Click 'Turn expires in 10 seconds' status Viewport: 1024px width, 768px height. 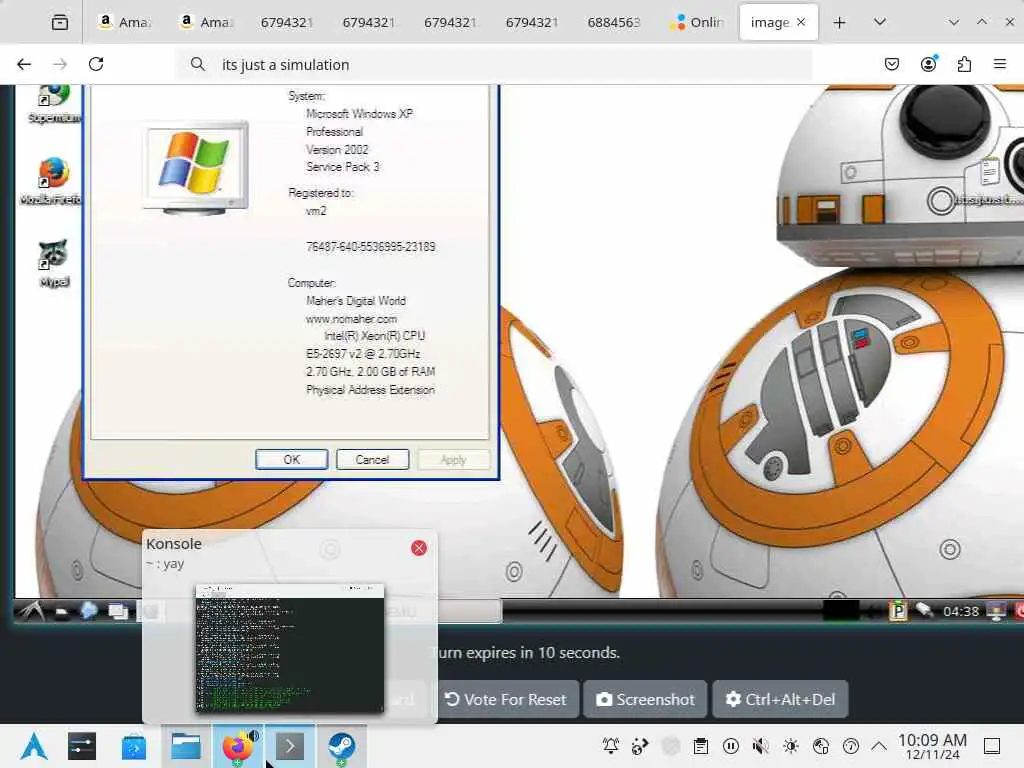coord(528,652)
